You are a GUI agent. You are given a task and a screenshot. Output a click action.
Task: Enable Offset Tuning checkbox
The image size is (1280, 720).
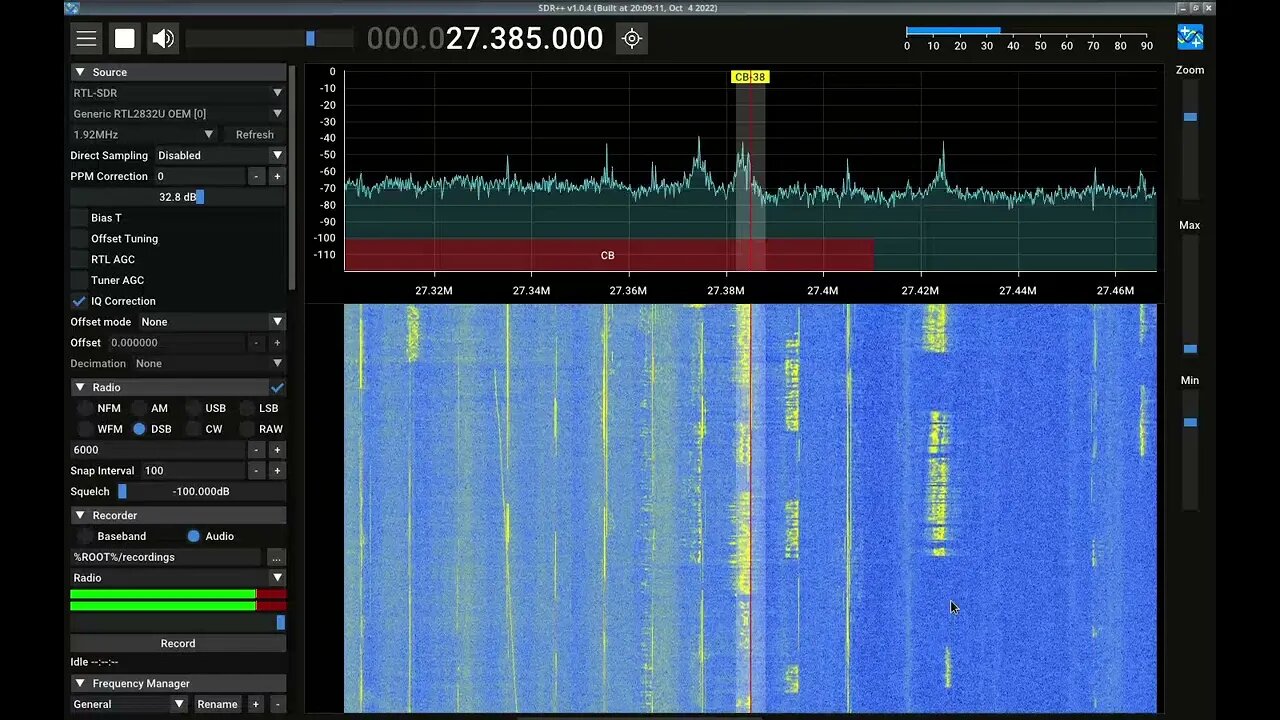(x=79, y=239)
